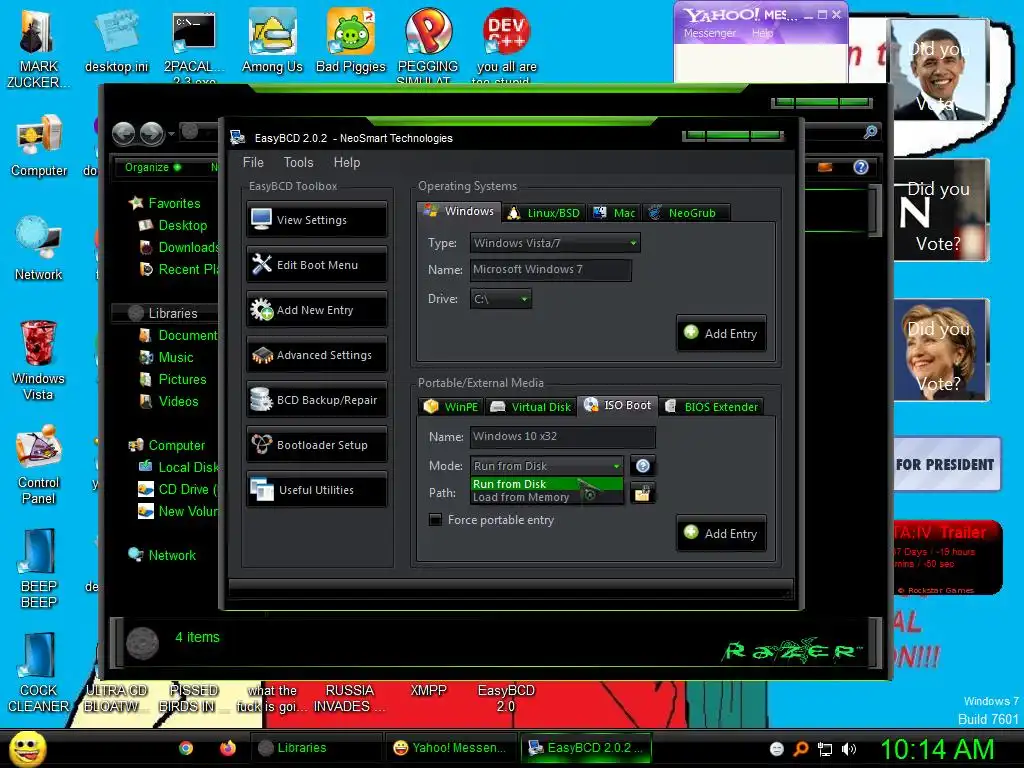Image resolution: width=1024 pixels, height=768 pixels.
Task: Click the 10:14 AM taskbar clock
Action: 937,749
